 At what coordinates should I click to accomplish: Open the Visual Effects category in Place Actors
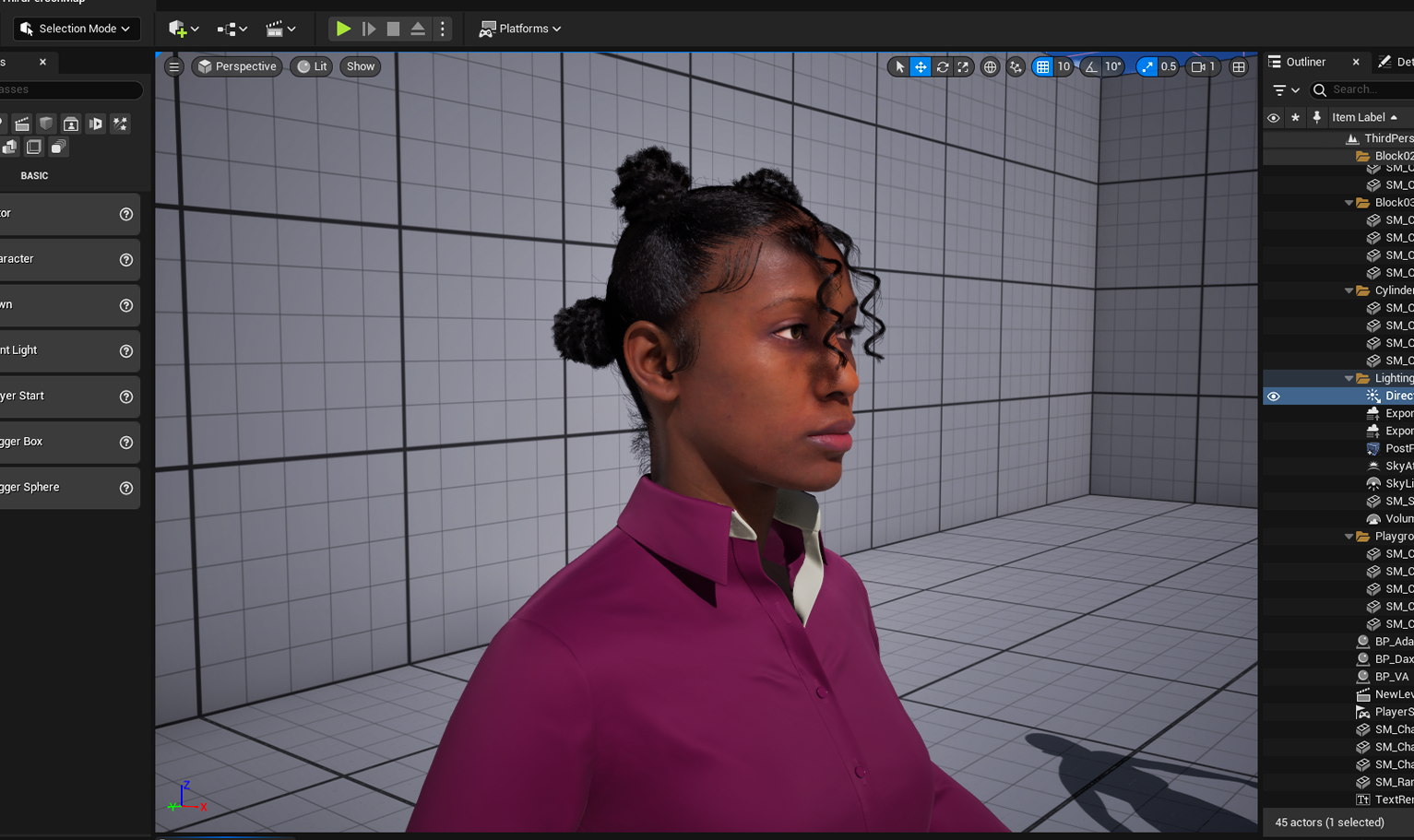[x=121, y=123]
